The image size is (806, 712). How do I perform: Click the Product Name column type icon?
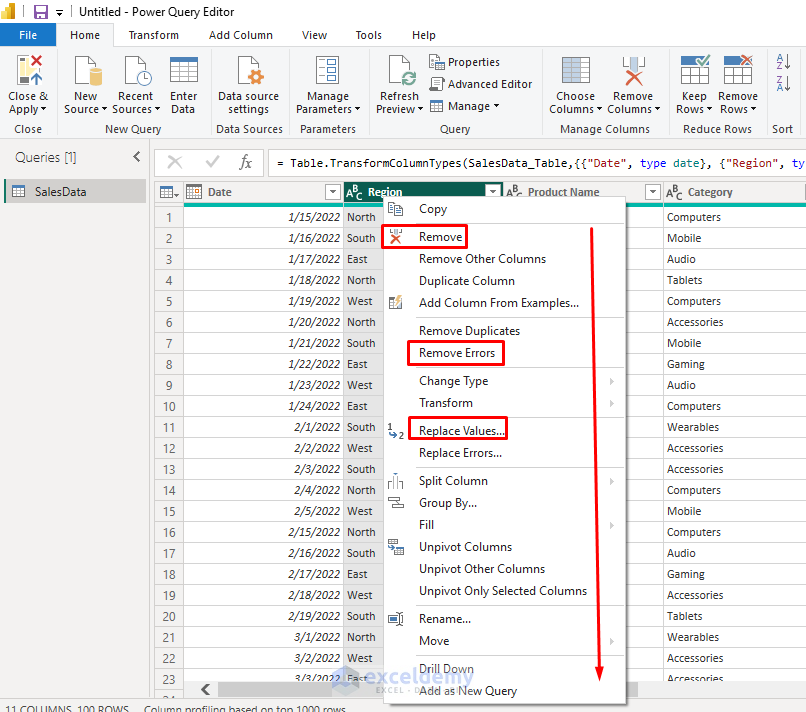515,192
